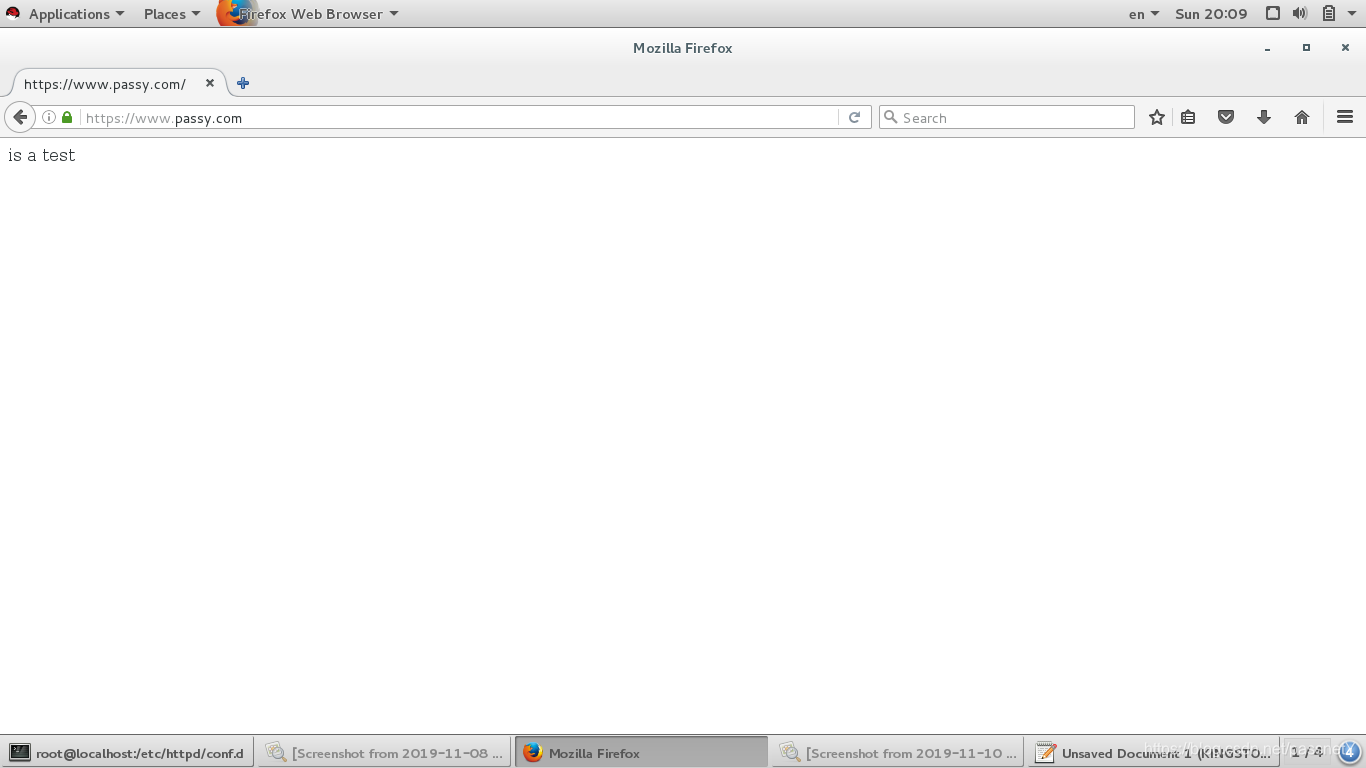Click the notification count bubble
The width and height of the screenshot is (1366, 768).
[1349, 752]
